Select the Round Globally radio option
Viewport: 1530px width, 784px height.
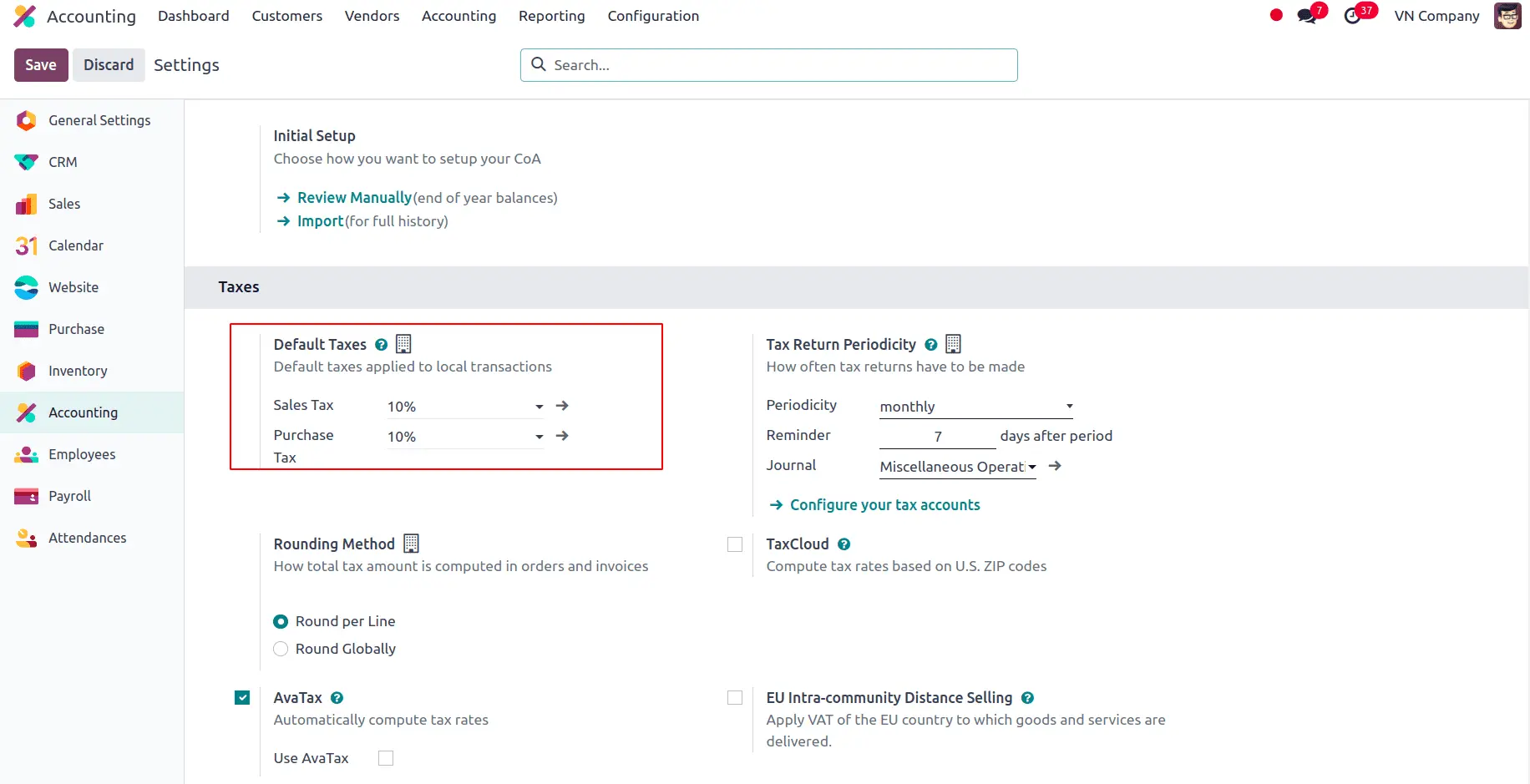281,649
